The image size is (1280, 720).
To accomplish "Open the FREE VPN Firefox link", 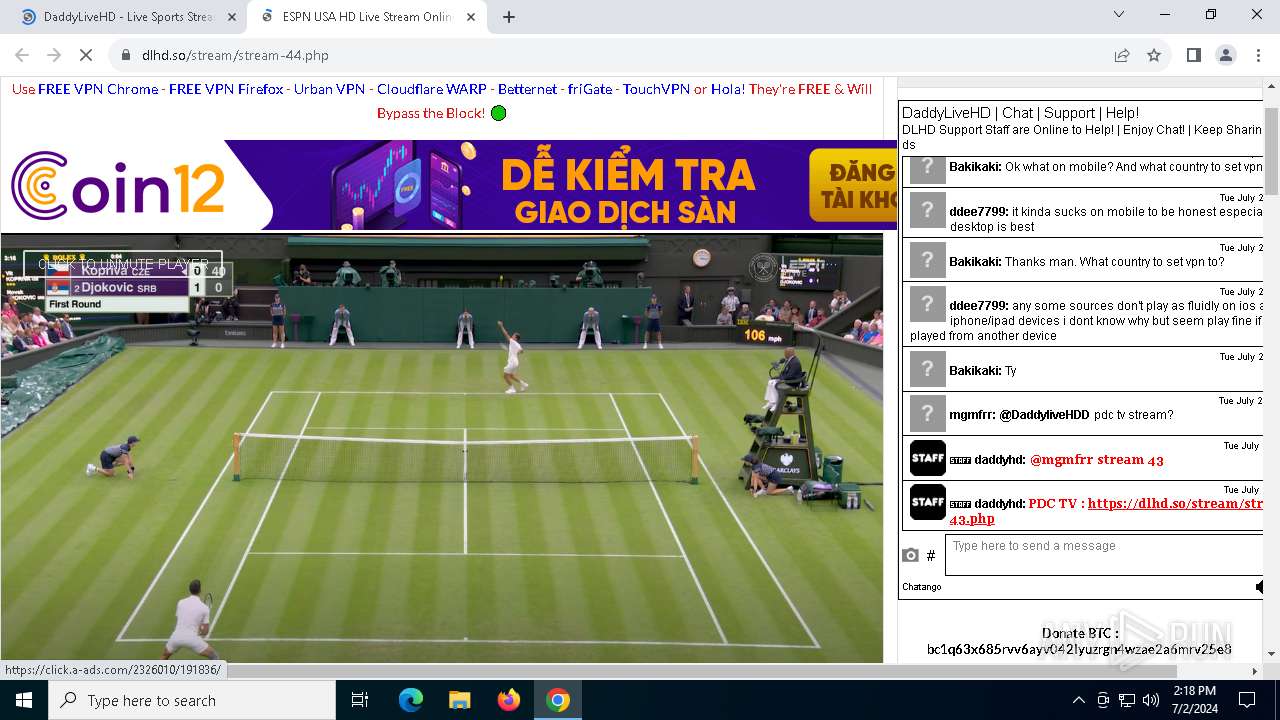I will 226,89.
